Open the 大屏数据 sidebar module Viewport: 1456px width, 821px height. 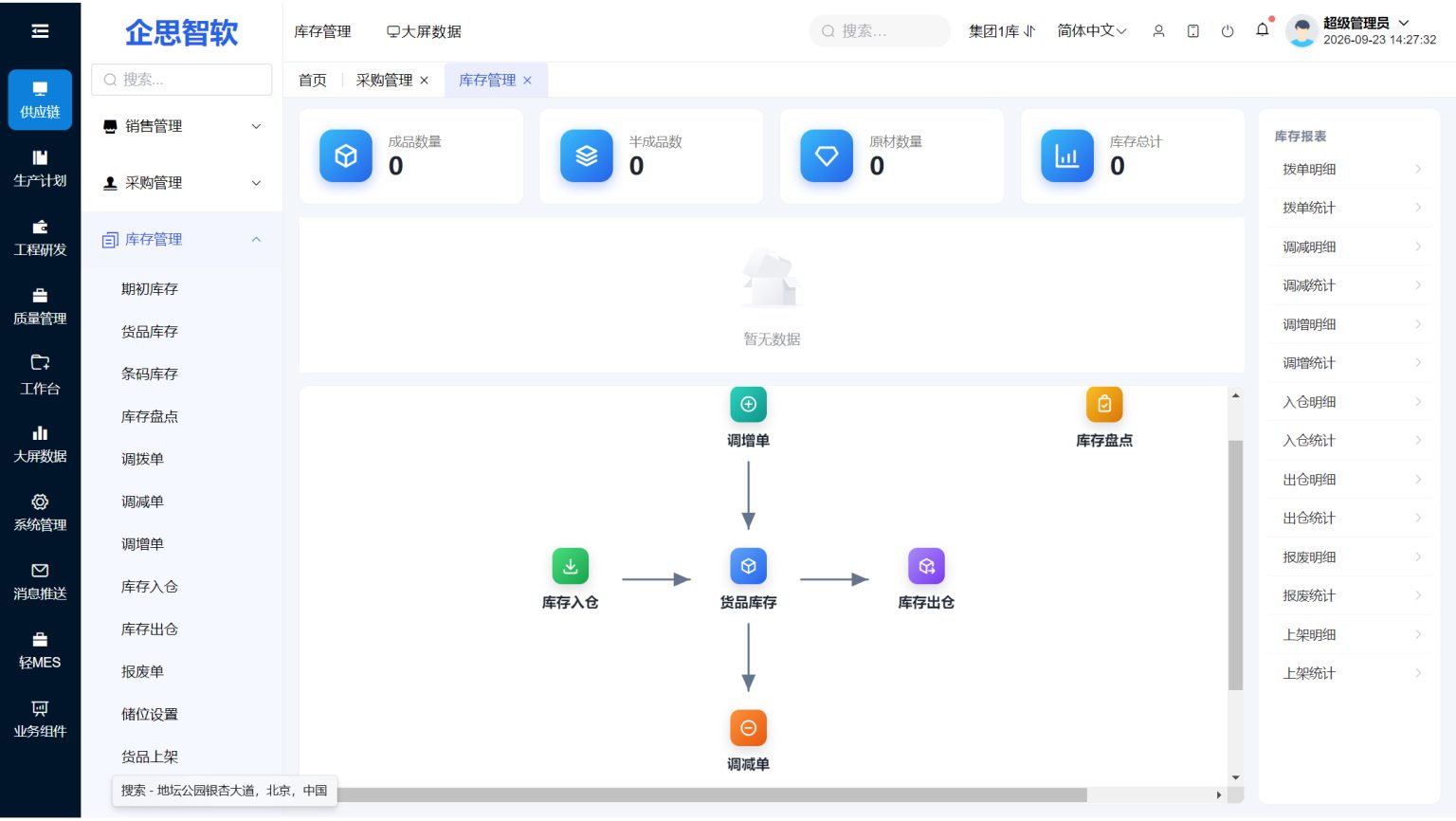pyautogui.click(x=40, y=445)
